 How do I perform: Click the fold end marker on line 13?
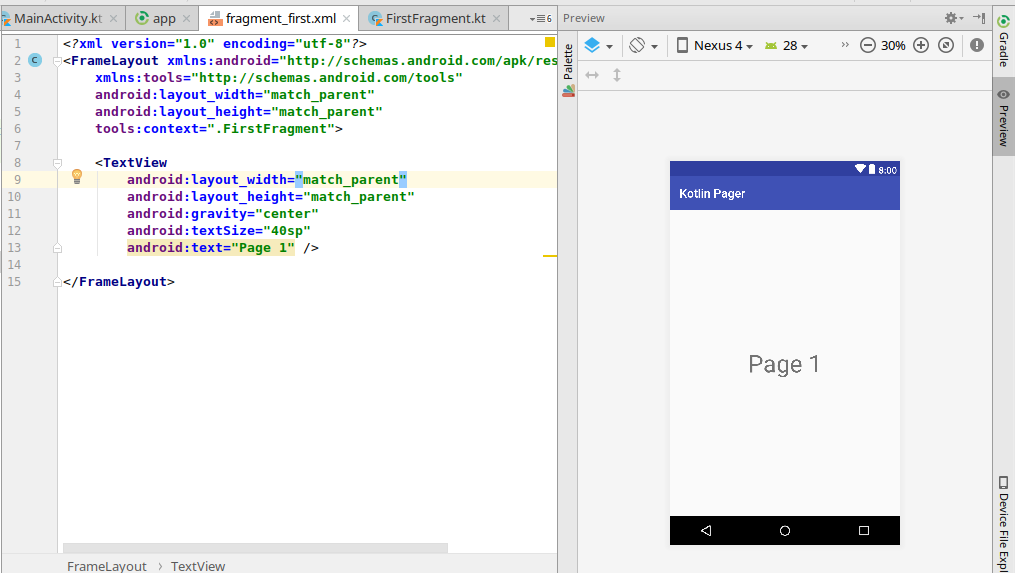(57, 248)
